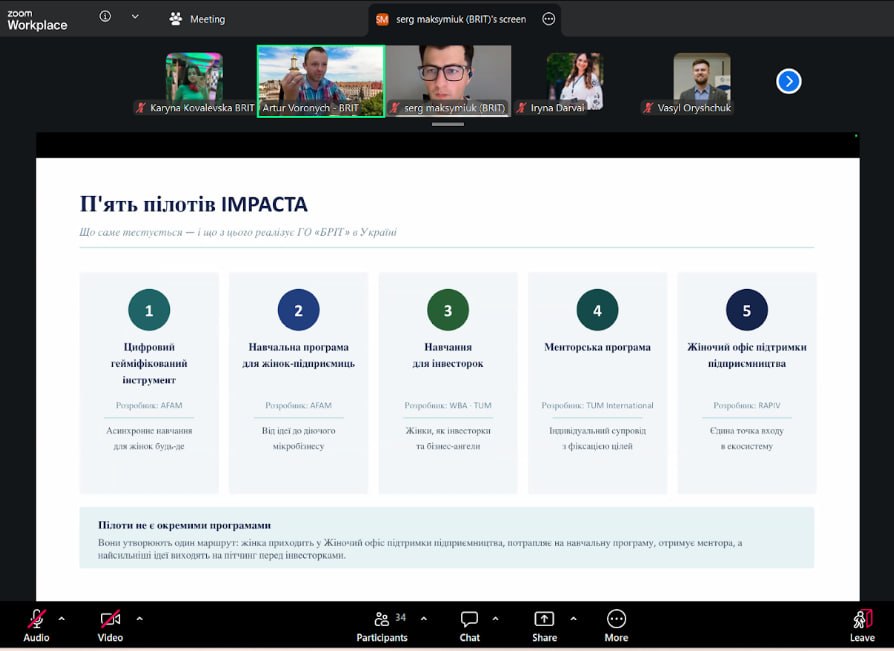The image size is (894, 651).
Task: Unmute microphone with Audio icon
Action: (x=36, y=619)
